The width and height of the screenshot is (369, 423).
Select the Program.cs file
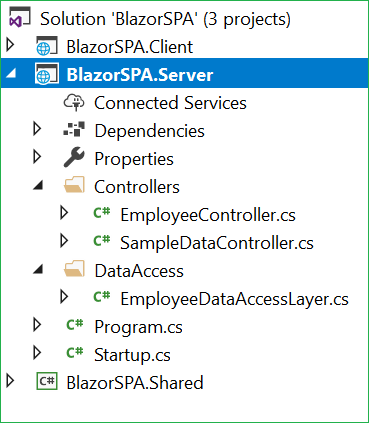[x=138, y=327]
